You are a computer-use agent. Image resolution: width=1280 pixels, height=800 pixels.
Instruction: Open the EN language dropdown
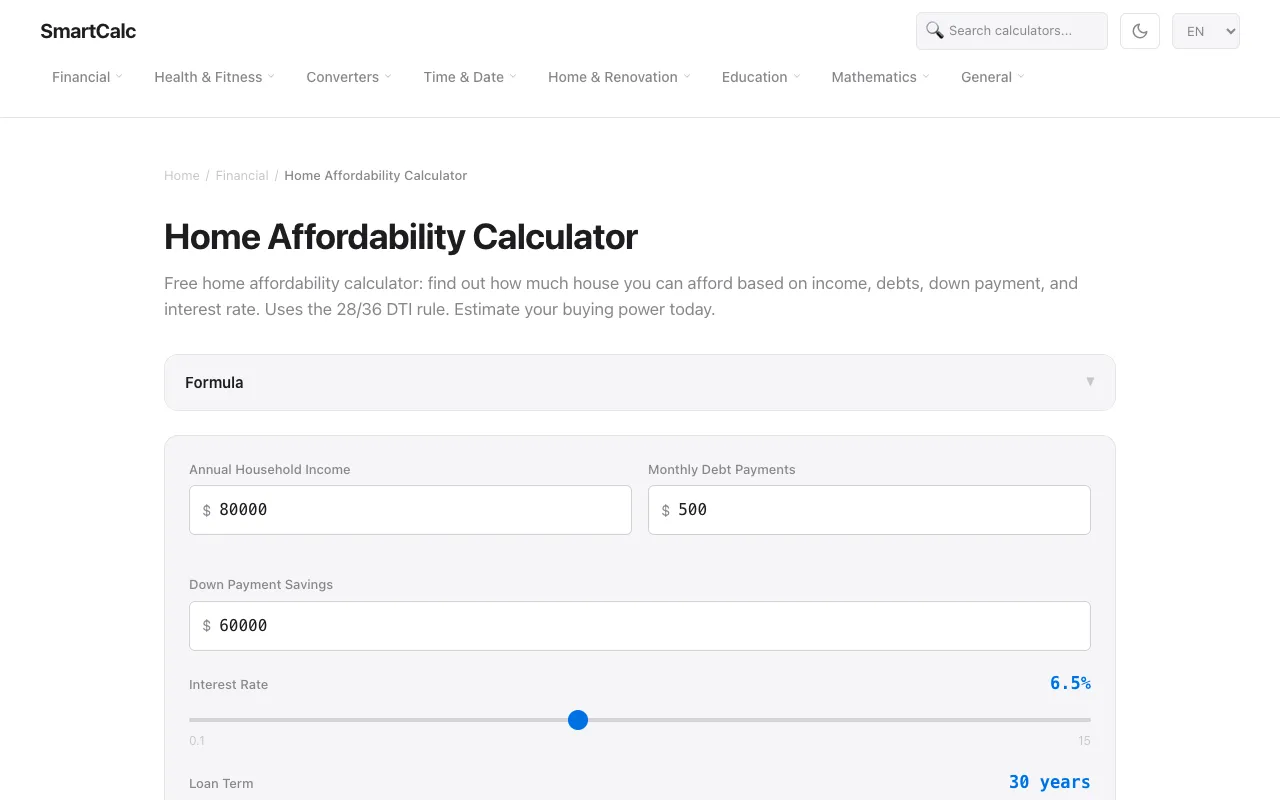pyautogui.click(x=1206, y=31)
